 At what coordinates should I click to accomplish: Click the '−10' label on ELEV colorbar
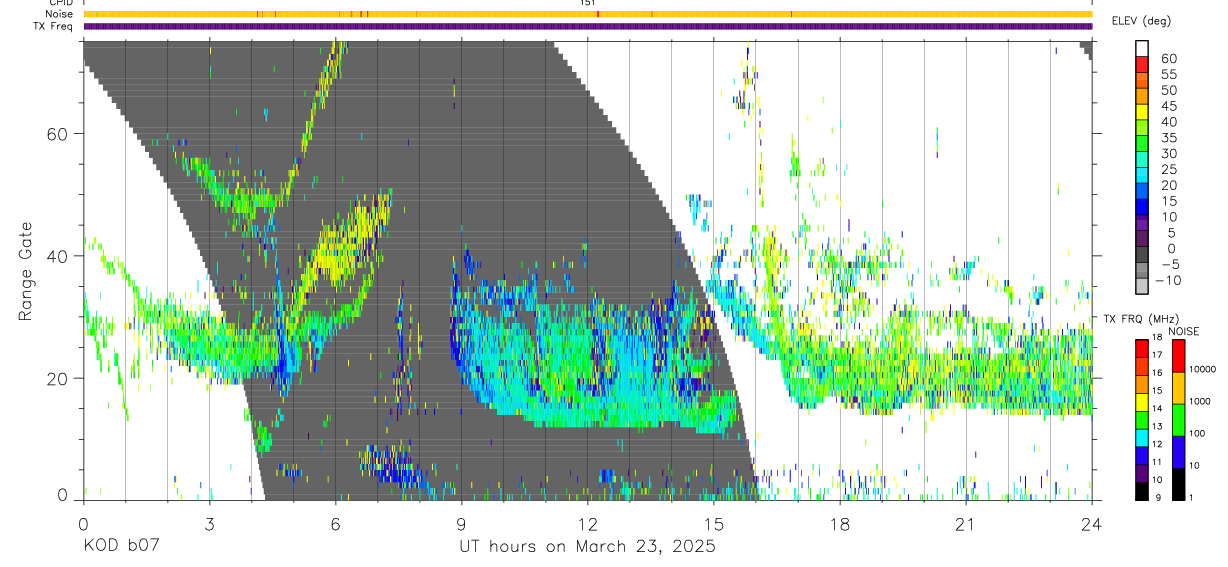[x=1168, y=280]
